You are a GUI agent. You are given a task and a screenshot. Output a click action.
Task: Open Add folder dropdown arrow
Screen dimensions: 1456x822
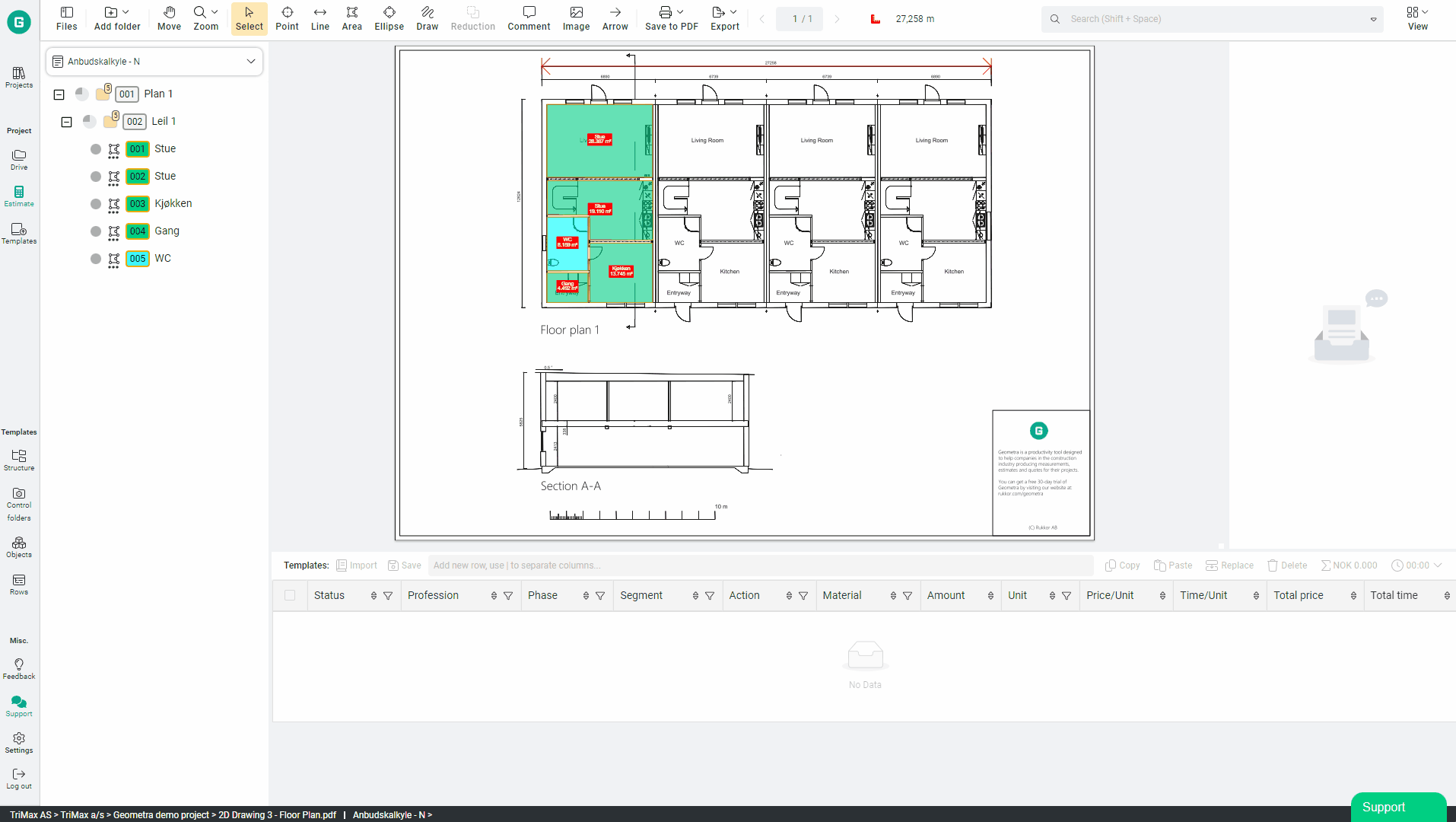coord(126,12)
